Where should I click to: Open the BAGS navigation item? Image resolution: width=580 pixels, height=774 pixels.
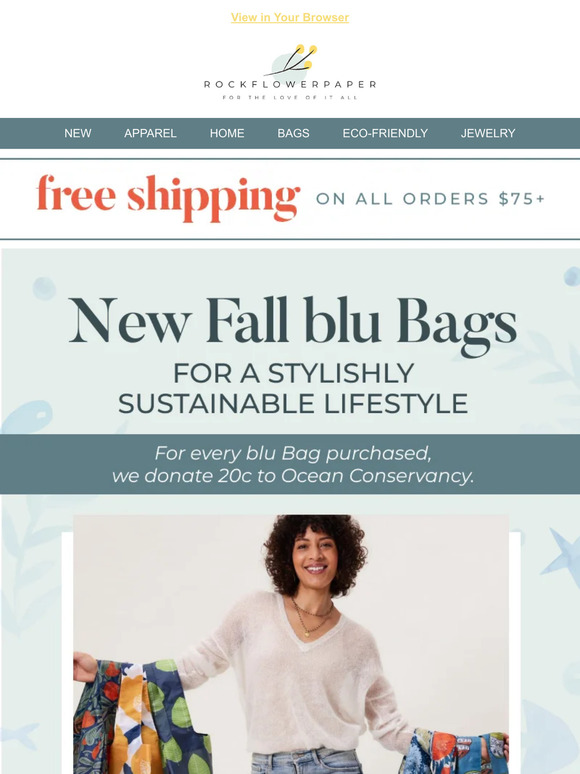pos(293,133)
